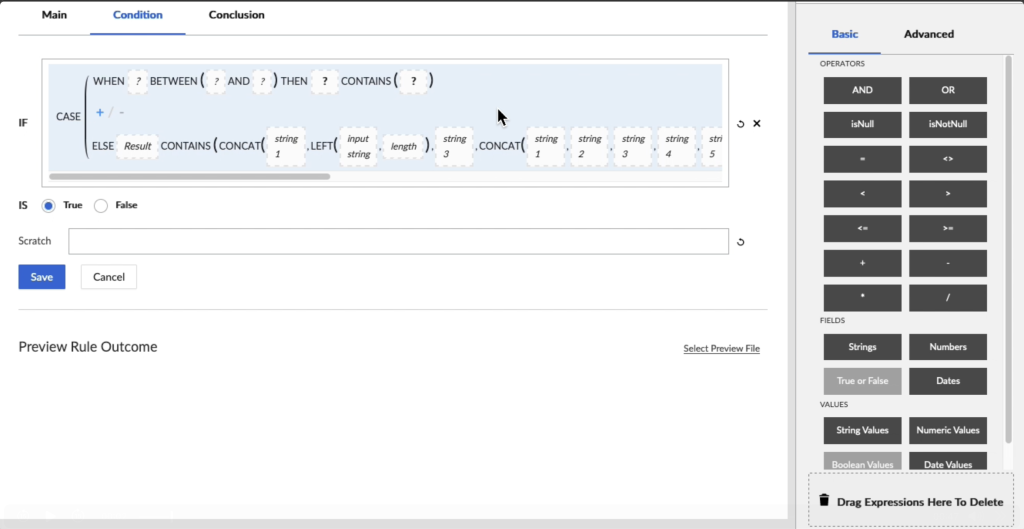This screenshot has height=529, width=1024.
Task: Open the Main tab
Action: pyautogui.click(x=54, y=15)
